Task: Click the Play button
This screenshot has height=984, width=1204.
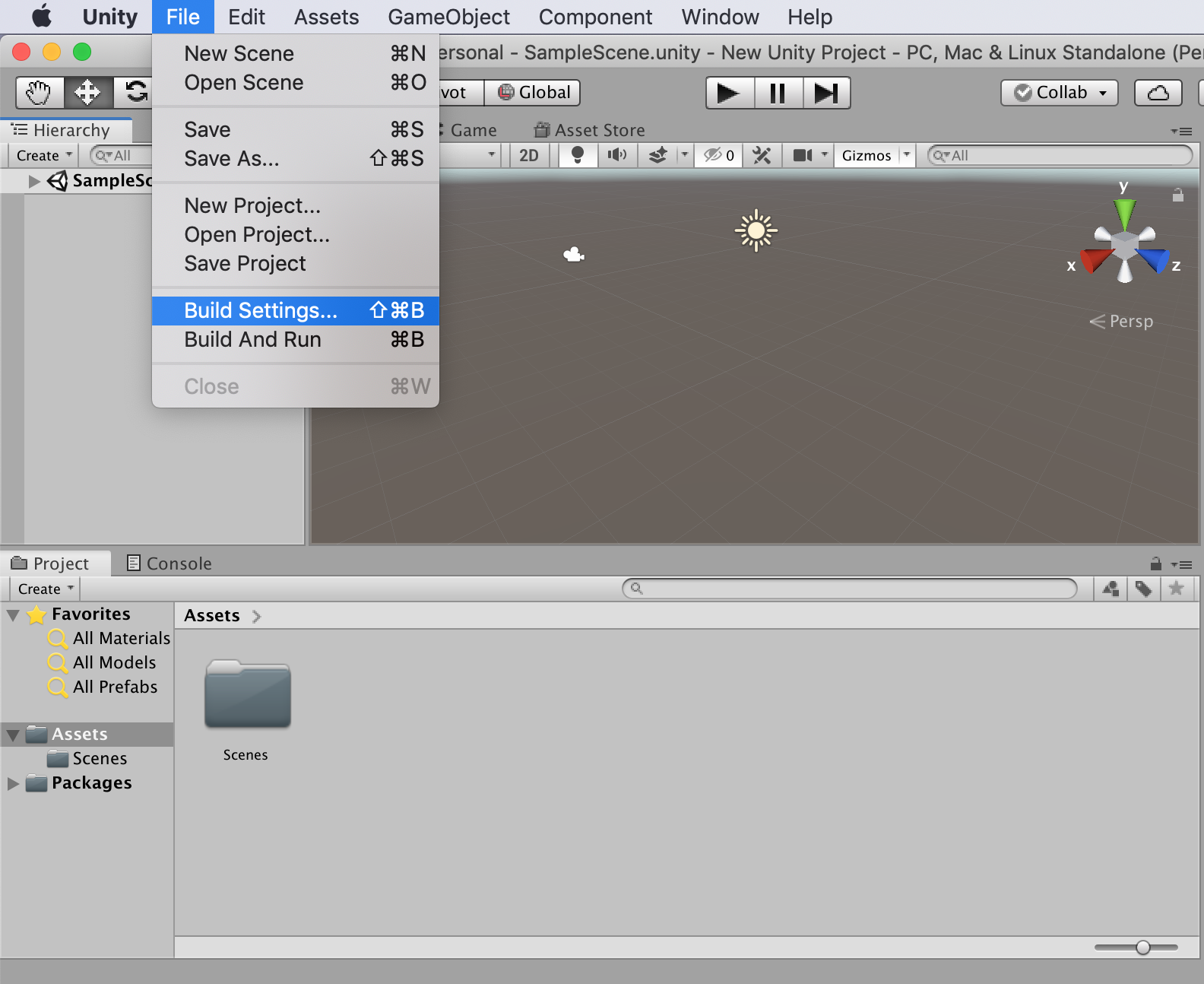Action: tap(729, 93)
